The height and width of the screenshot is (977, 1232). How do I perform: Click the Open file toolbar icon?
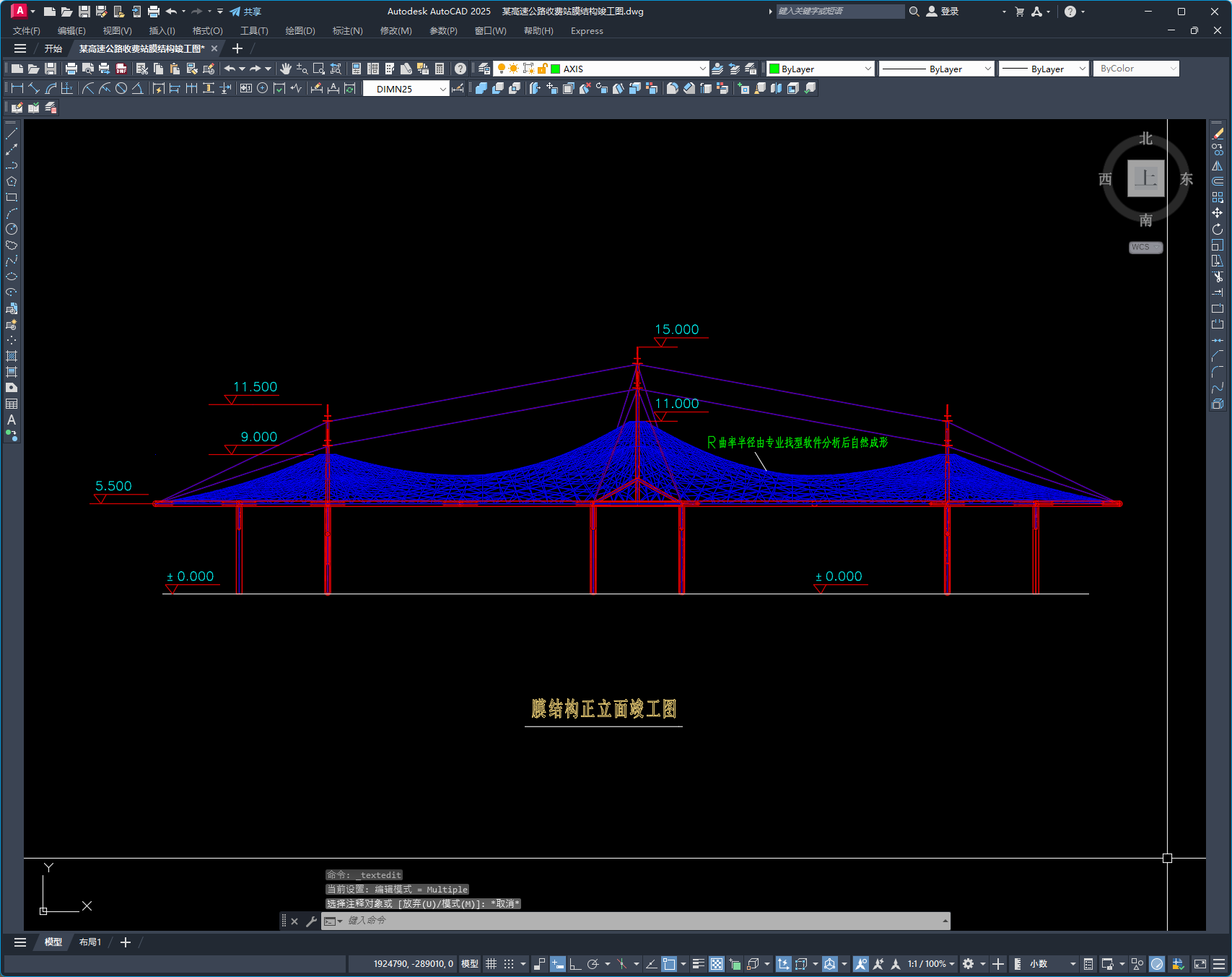pyautogui.click(x=34, y=69)
